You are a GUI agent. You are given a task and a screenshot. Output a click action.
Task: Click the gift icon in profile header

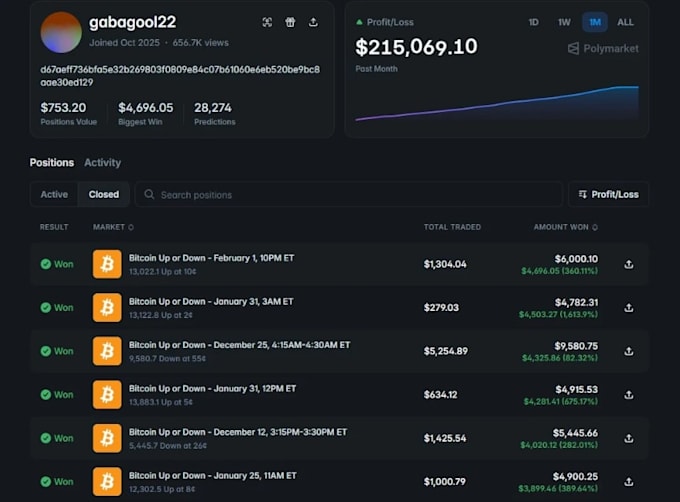click(x=290, y=22)
